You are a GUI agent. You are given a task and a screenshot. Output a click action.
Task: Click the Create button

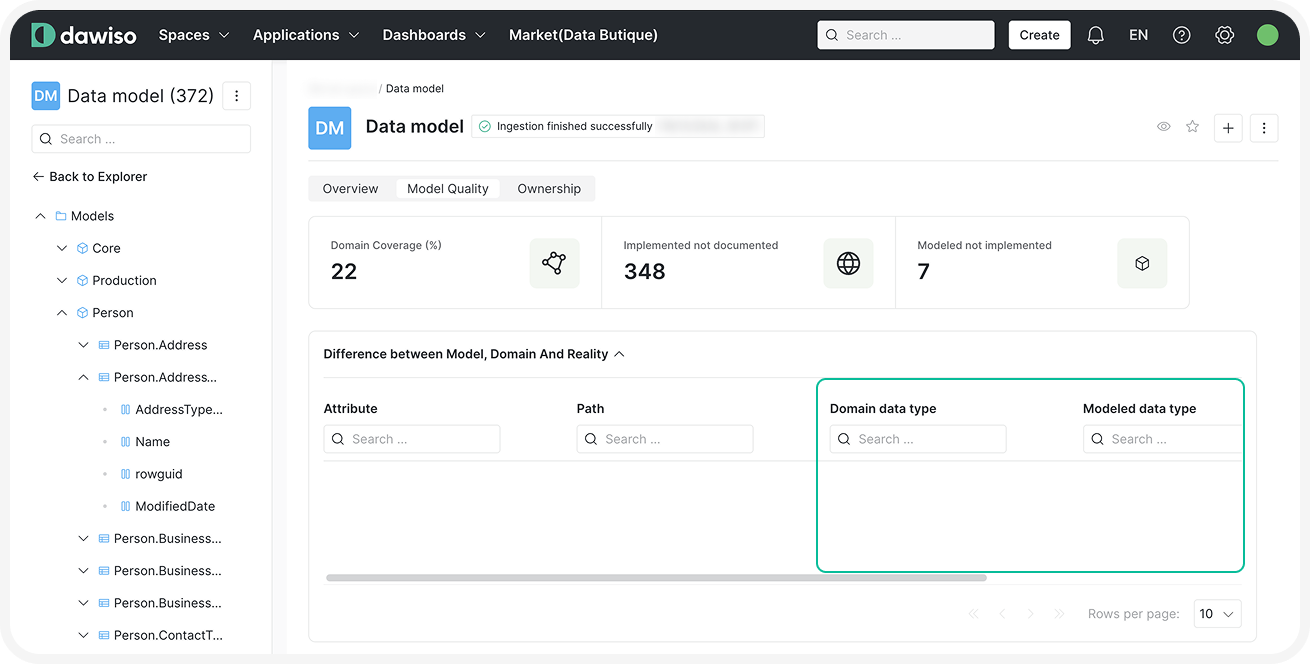click(x=1039, y=34)
